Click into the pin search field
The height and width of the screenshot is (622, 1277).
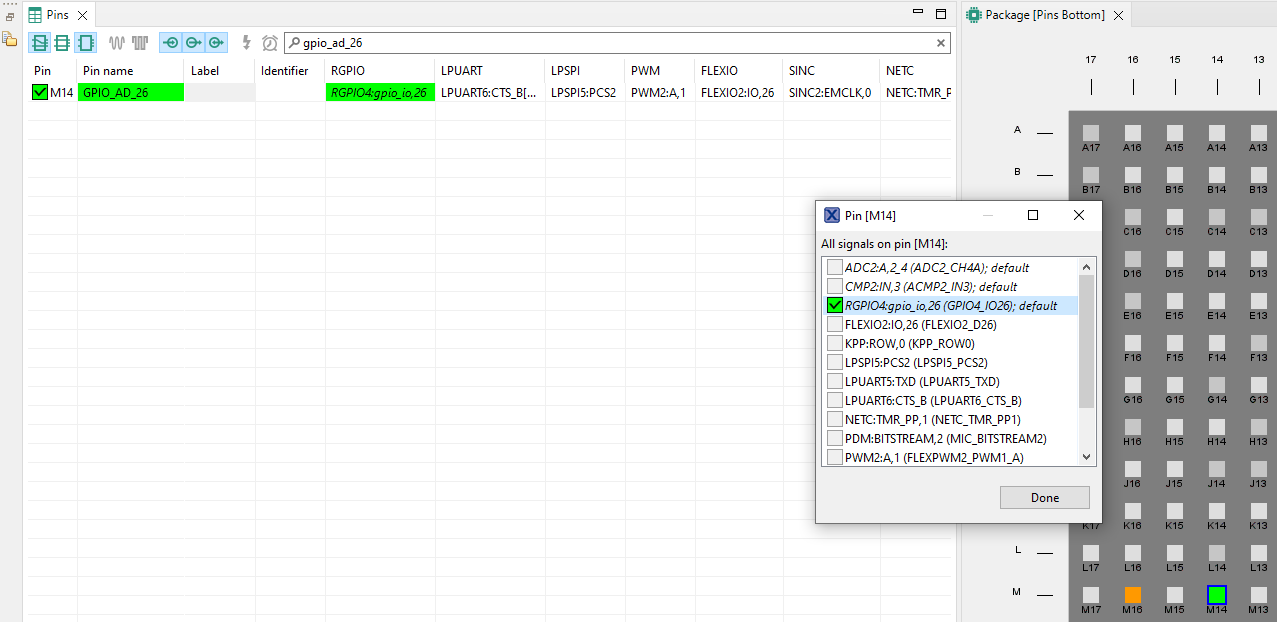610,43
